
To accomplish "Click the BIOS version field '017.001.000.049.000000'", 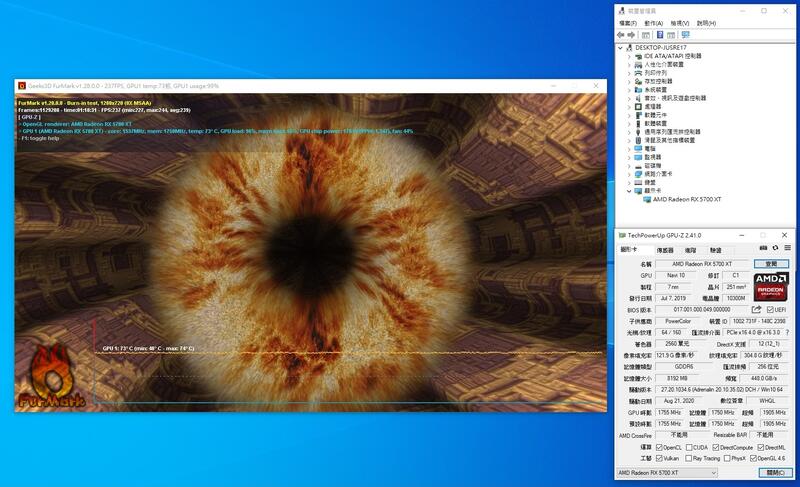I will (x=702, y=310).
